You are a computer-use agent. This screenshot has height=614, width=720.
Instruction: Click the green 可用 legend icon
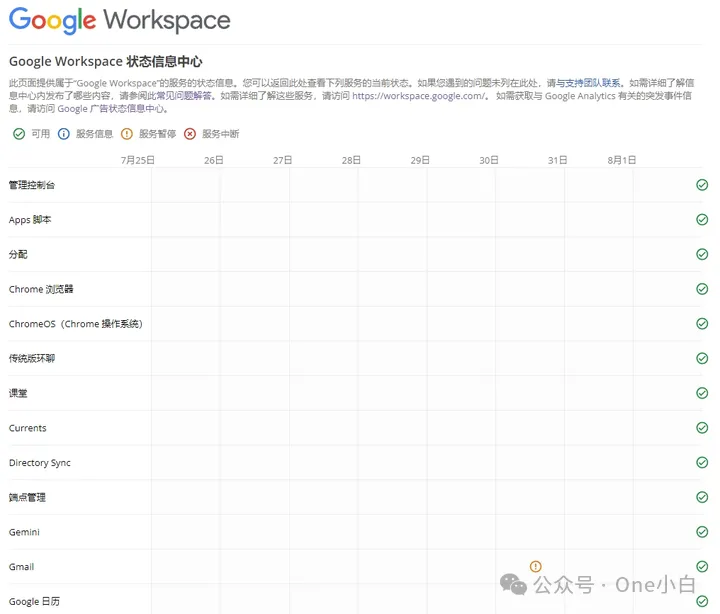[19, 134]
